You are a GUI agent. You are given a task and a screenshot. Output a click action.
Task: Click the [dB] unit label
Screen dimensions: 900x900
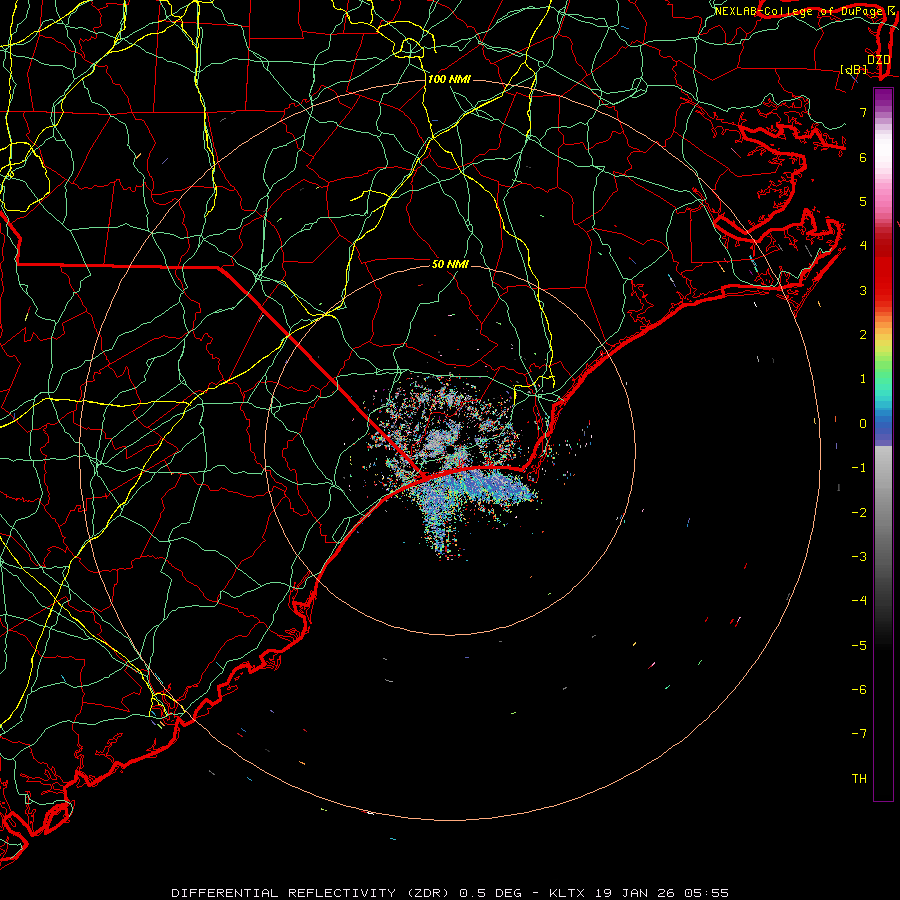click(x=854, y=70)
